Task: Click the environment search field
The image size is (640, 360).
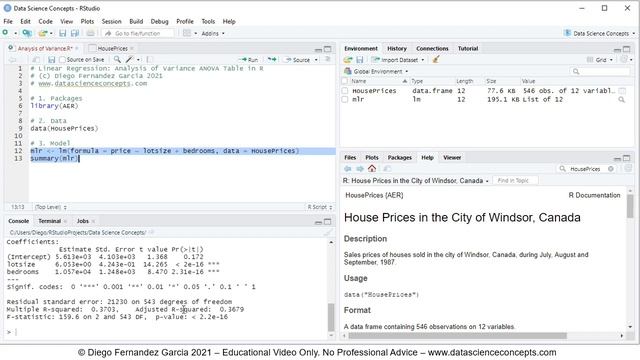Action: [600, 71]
